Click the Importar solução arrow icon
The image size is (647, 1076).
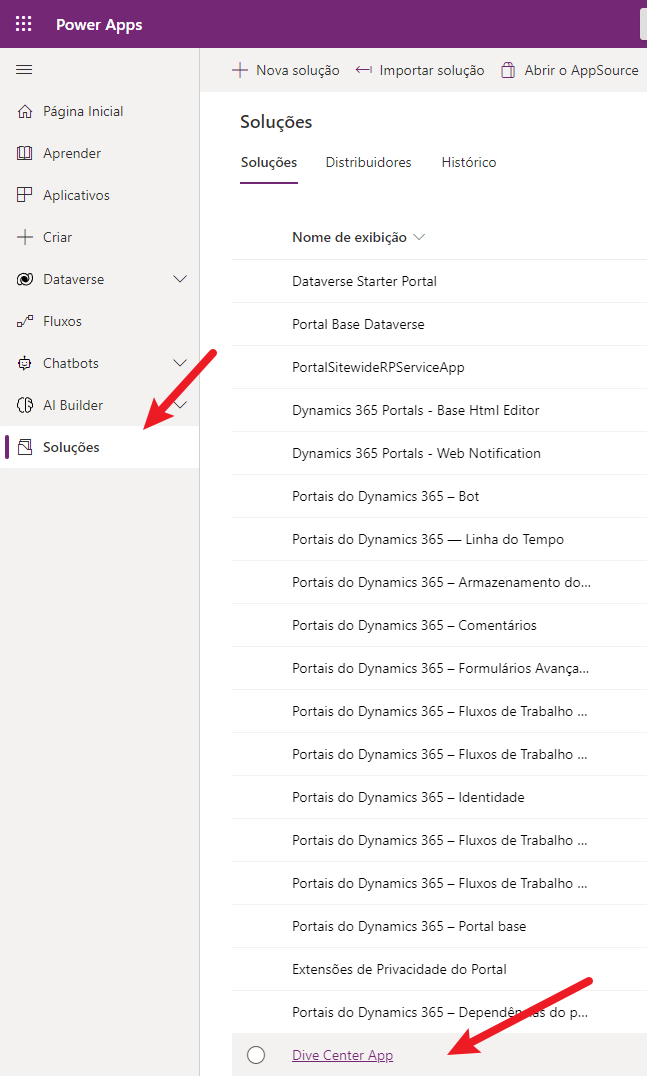pyautogui.click(x=364, y=70)
